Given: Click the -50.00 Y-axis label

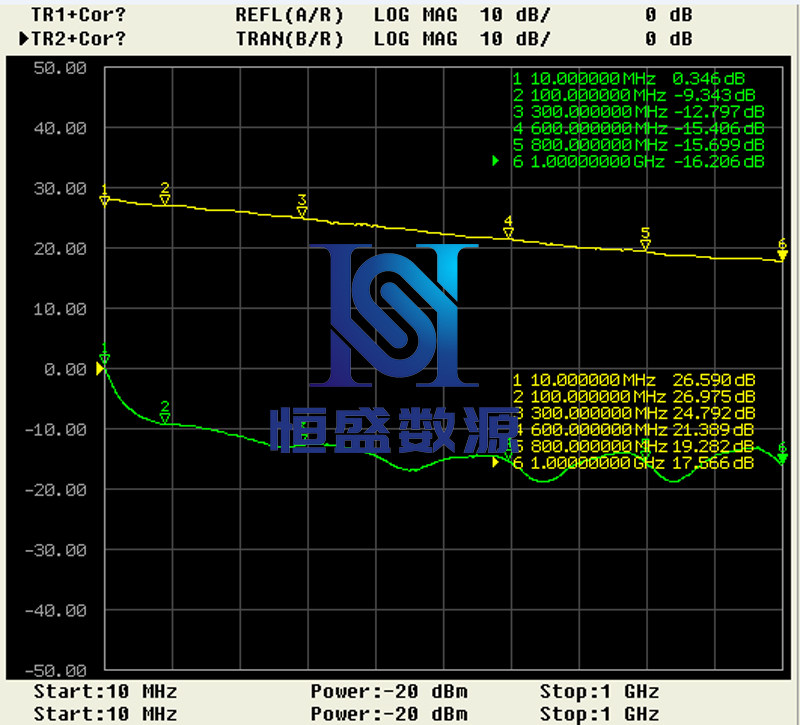Looking at the screenshot, I should click(x=56, y=671).
